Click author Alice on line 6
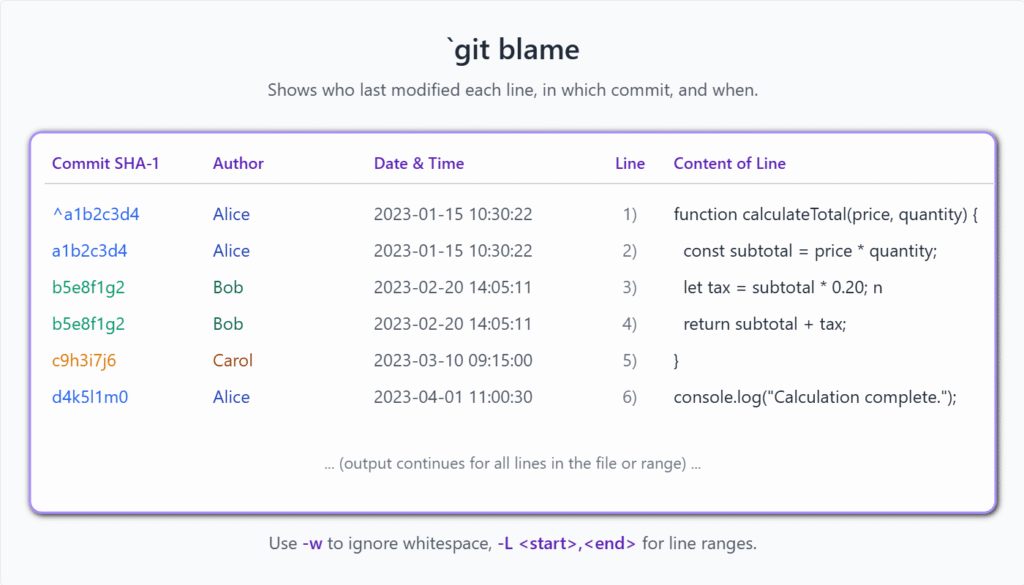The image size is (1024, 585). pos(231,397)
